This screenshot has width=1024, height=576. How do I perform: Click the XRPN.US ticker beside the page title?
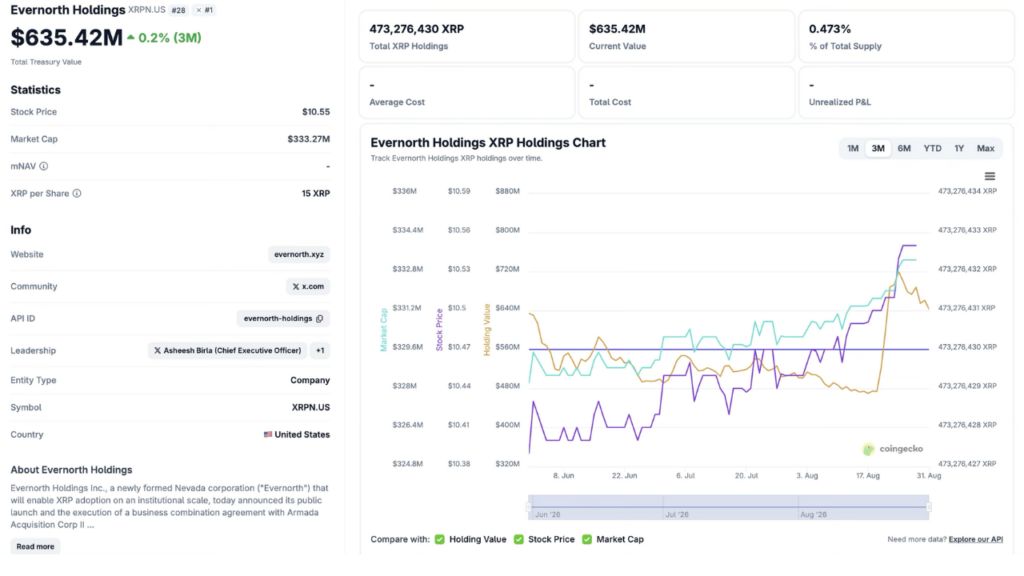(147, 10)
